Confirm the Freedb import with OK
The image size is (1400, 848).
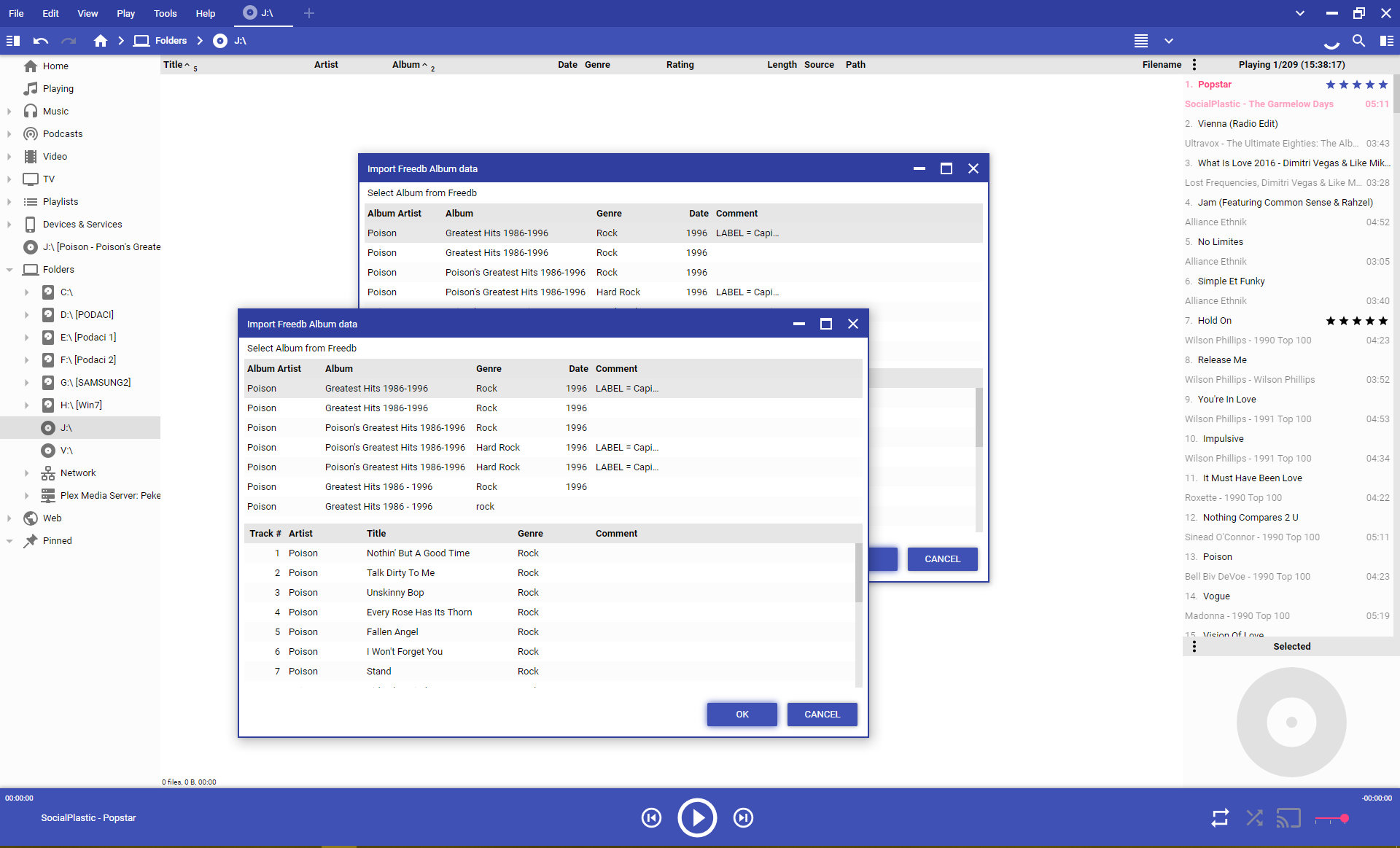click(x=742, y=714)
